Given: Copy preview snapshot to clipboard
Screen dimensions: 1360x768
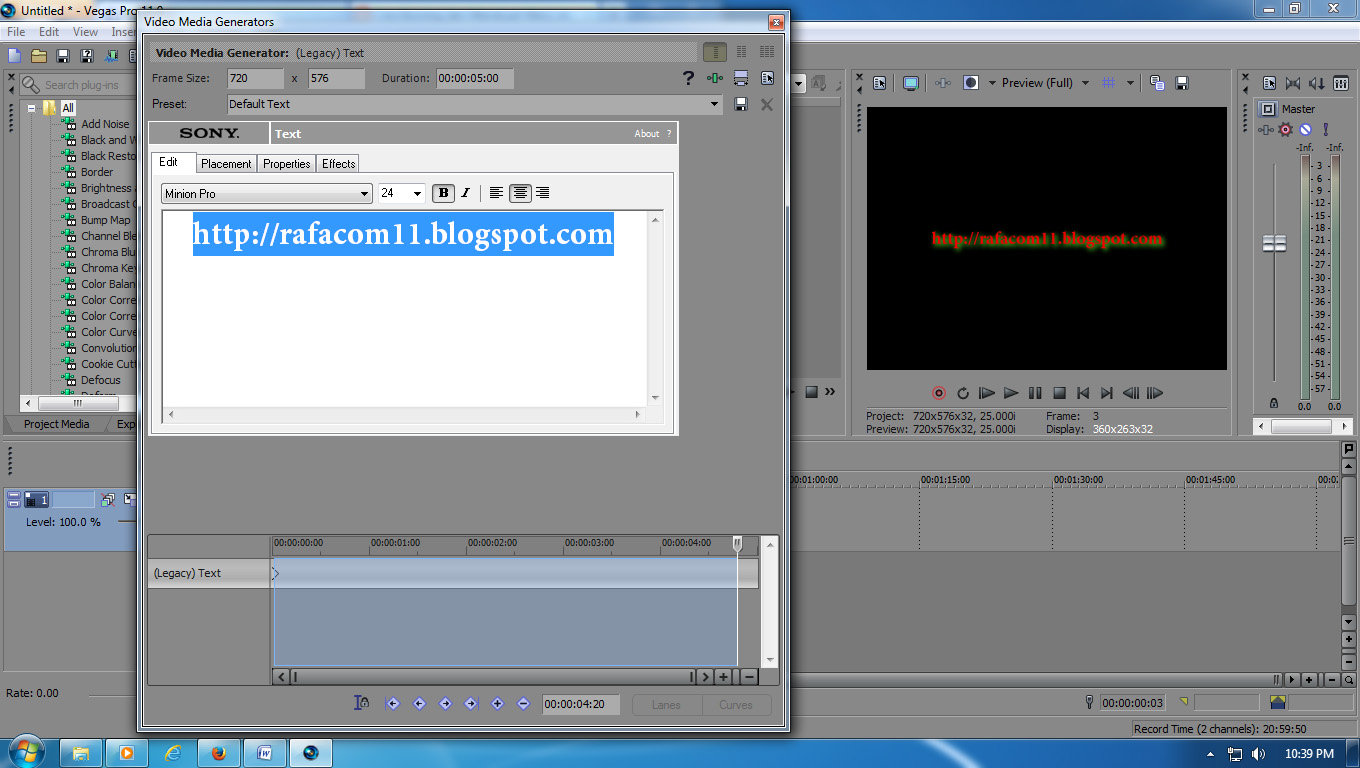Looking at the screenshot, I should [1157, 83].
